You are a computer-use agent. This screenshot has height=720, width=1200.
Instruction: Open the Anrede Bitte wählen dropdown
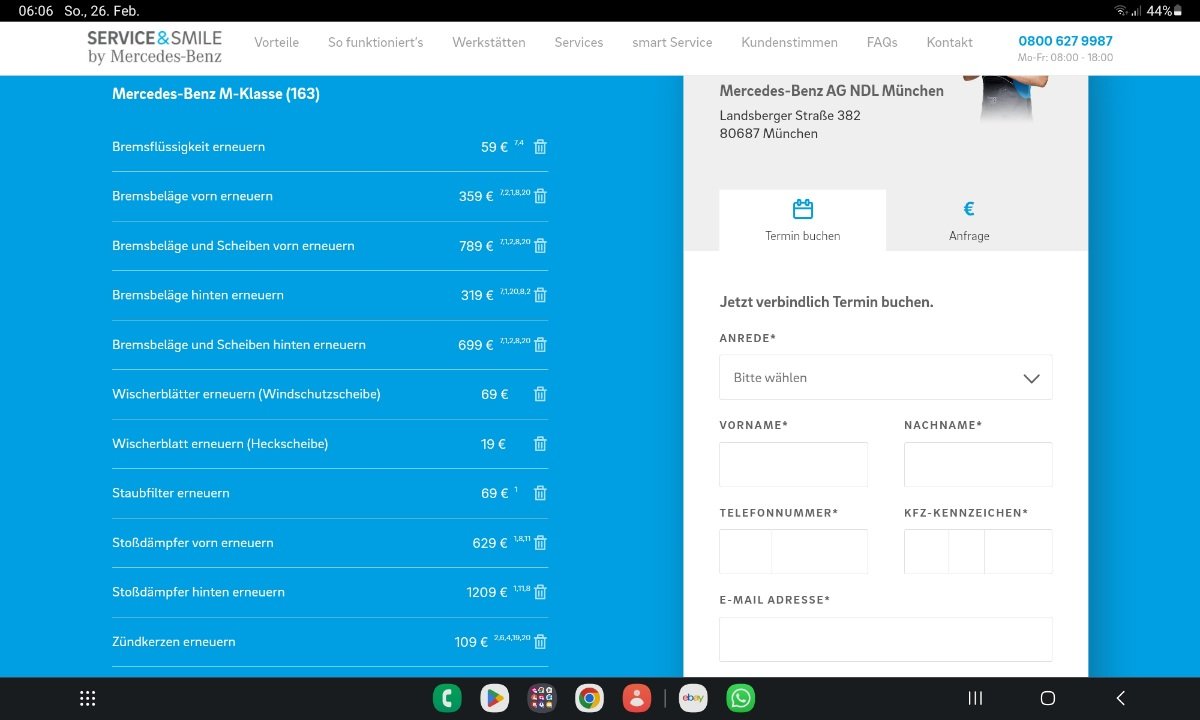point(886,378)
